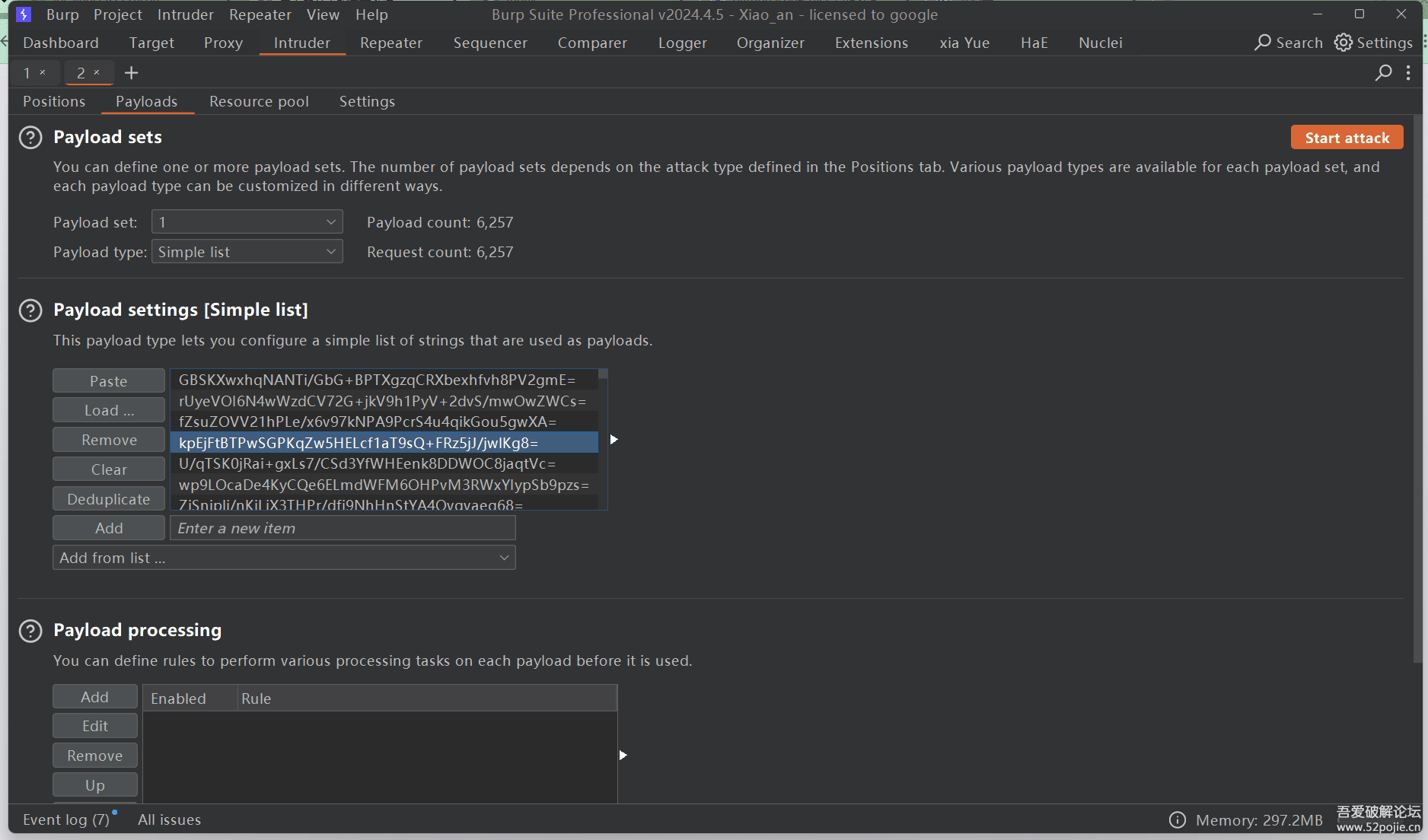Add a new Intruder tab with plus
The image size is (1428, 840).
[131, 72]
